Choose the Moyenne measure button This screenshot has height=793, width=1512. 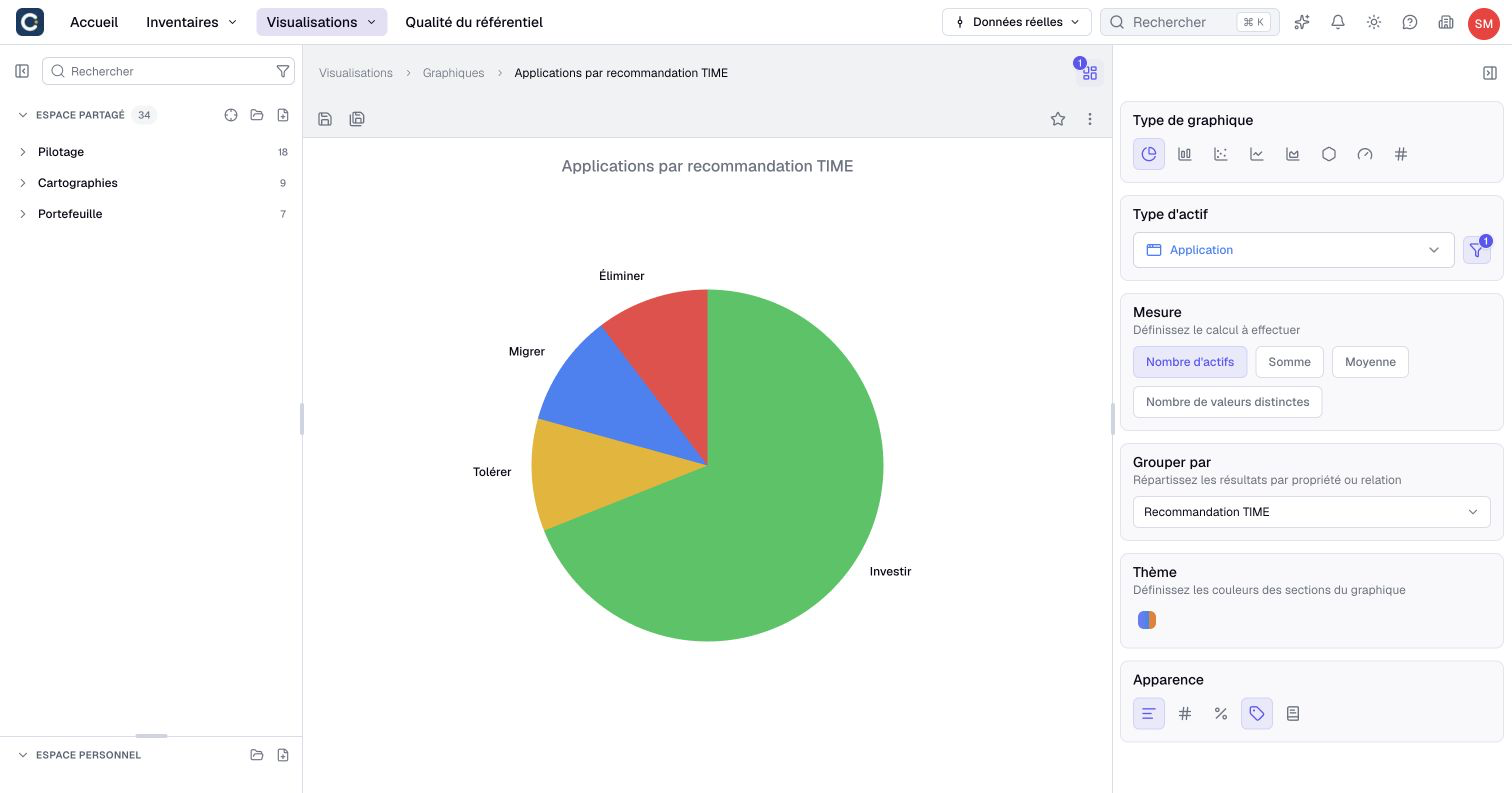pos(1370,362)
